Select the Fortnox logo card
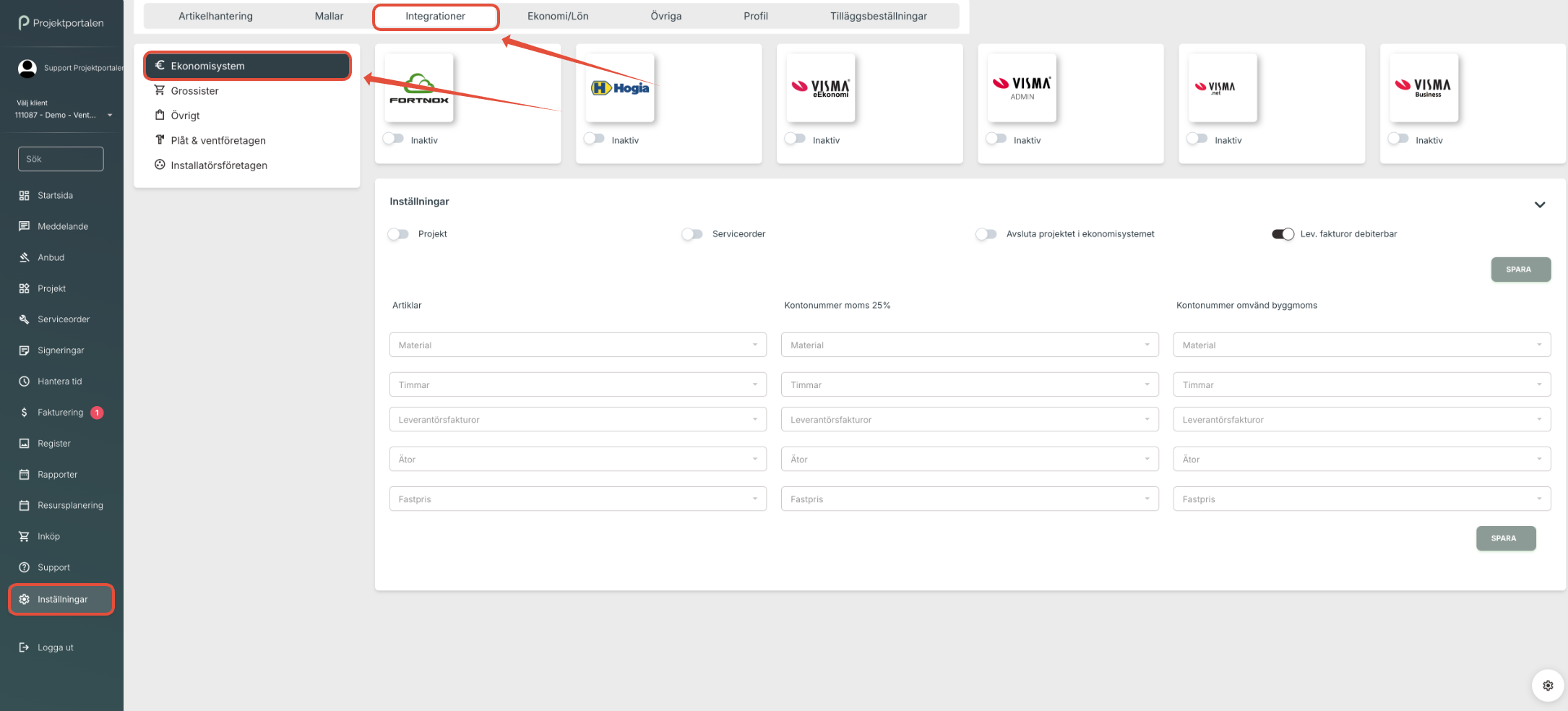This screenshot has width=1568, height=711. (x=419, y=87)
